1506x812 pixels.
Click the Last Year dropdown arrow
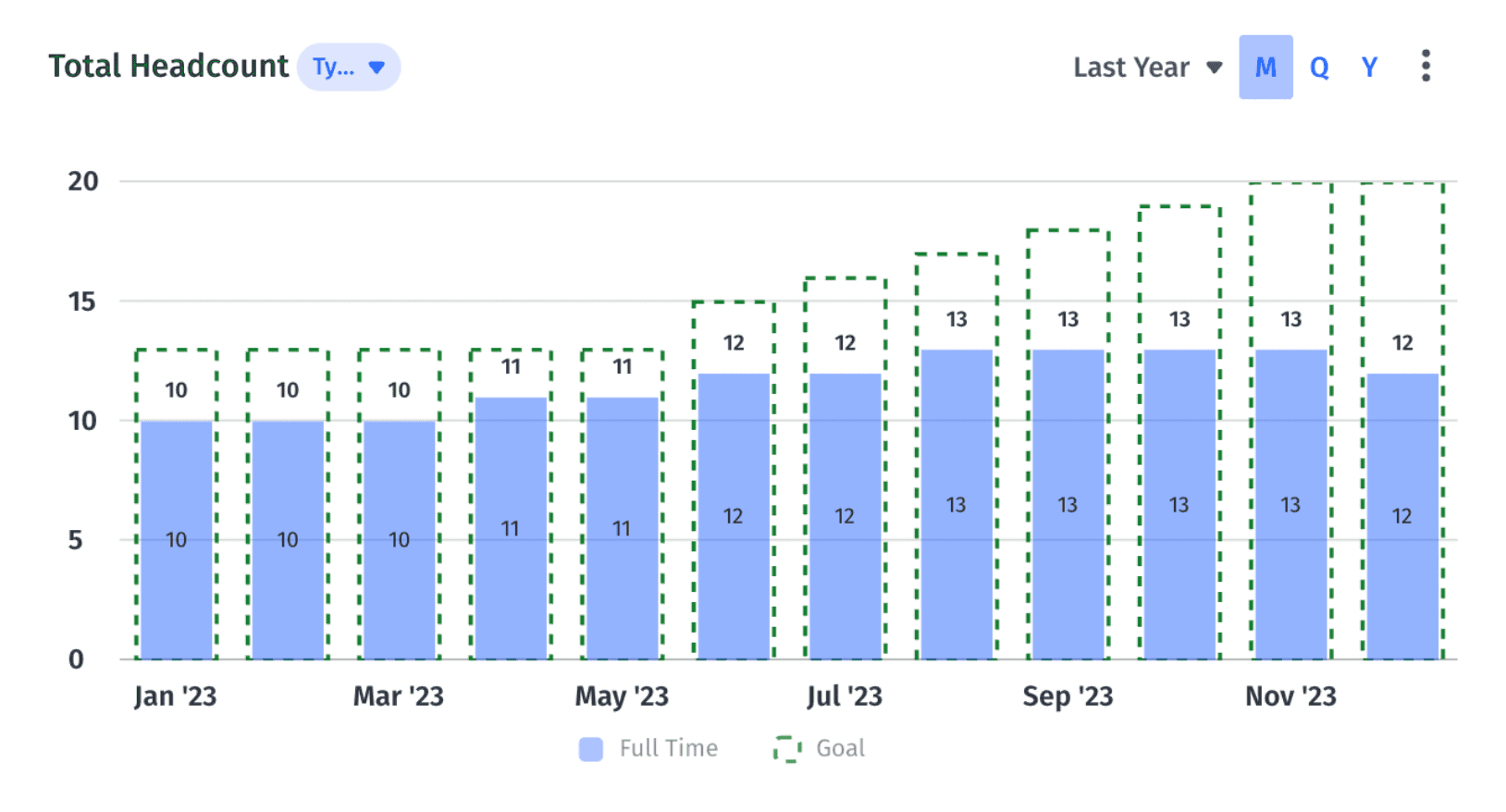pyautogui.click(x=1215, y=66)
